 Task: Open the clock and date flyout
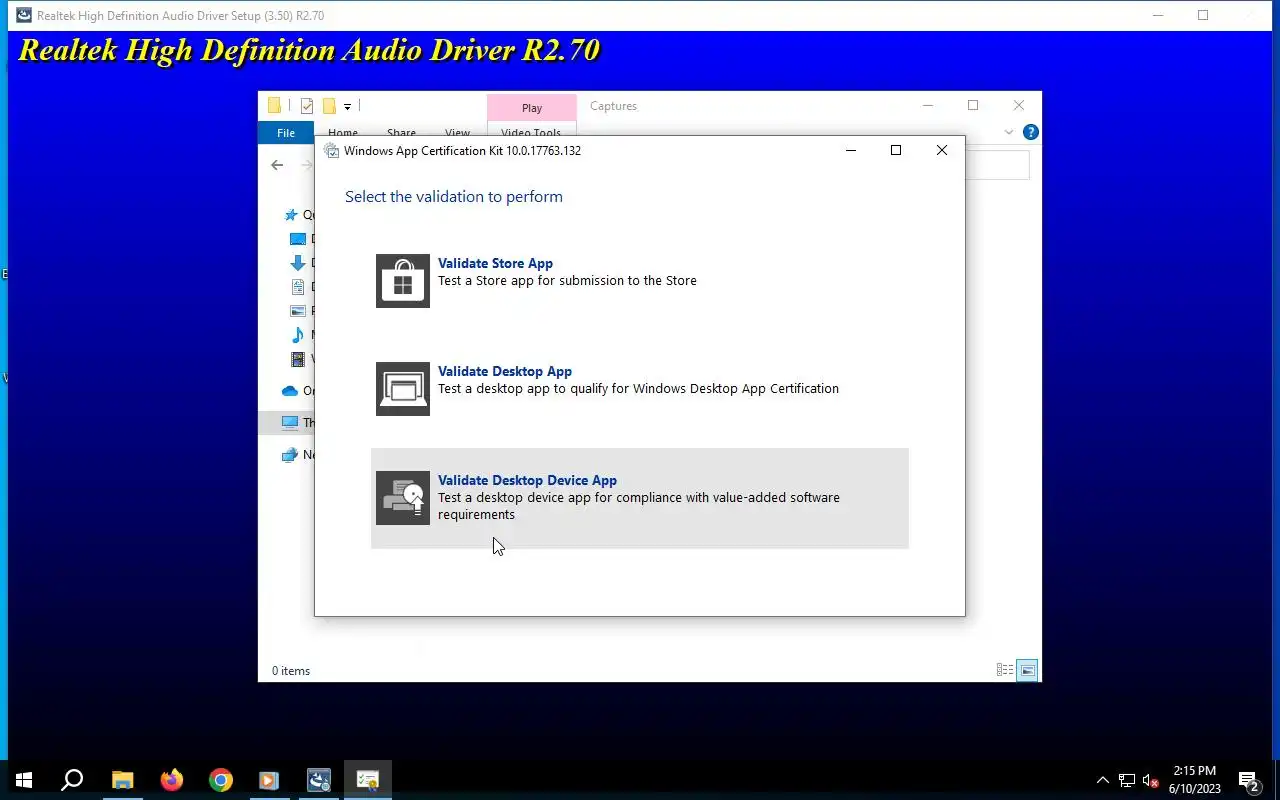pyautogui.click(x=1194, y=780)
